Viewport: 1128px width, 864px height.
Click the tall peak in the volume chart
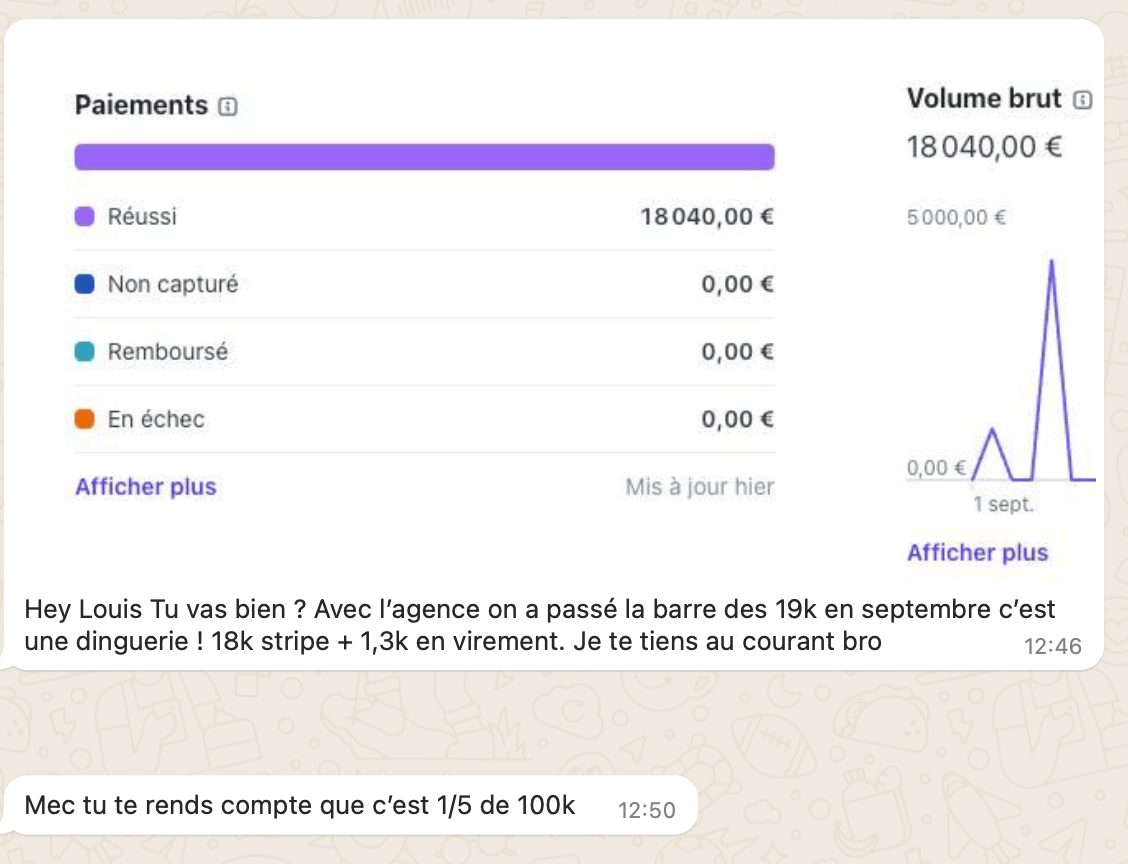point(1052,261)
